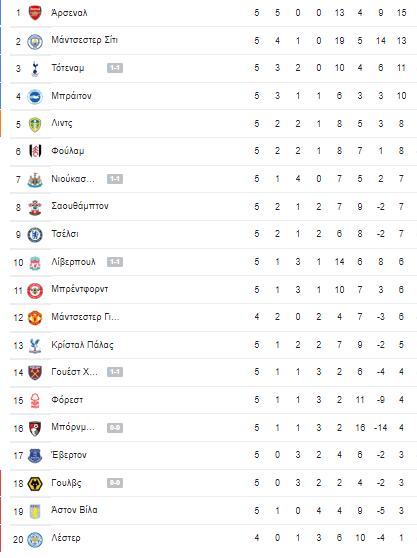Image resolution: width=417 pixels, height=558 pixels.
Task: Select the Tottenham cockerel crest icon
Action: [35, 69]
